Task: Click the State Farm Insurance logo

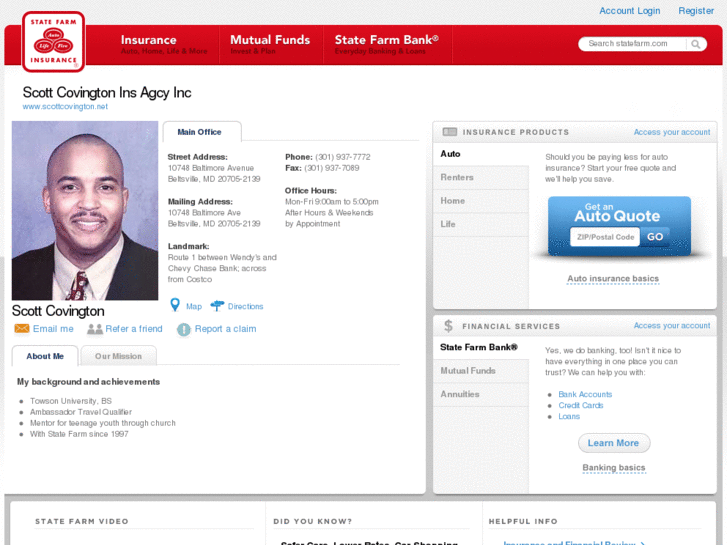Action: pos(53,42)
